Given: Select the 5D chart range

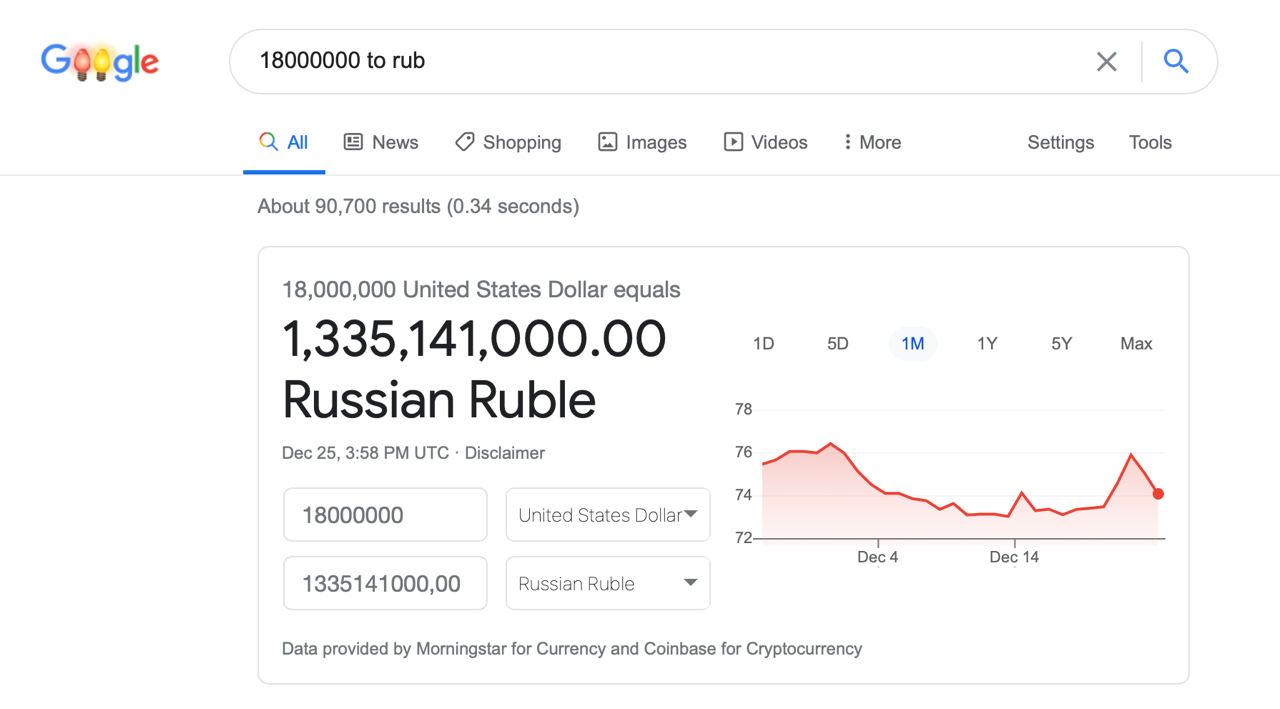Looking at the screenshot, I should point(838,343).
